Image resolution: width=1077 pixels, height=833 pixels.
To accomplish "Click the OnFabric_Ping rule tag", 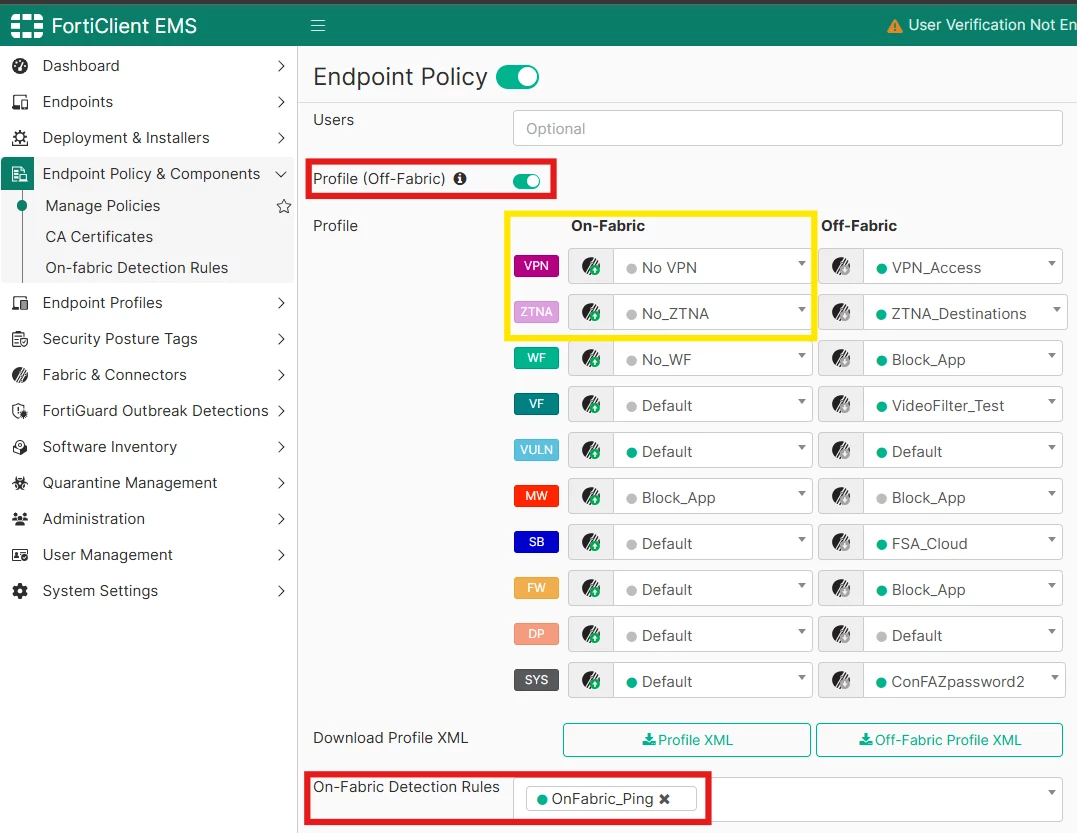I will click(611, 799).
